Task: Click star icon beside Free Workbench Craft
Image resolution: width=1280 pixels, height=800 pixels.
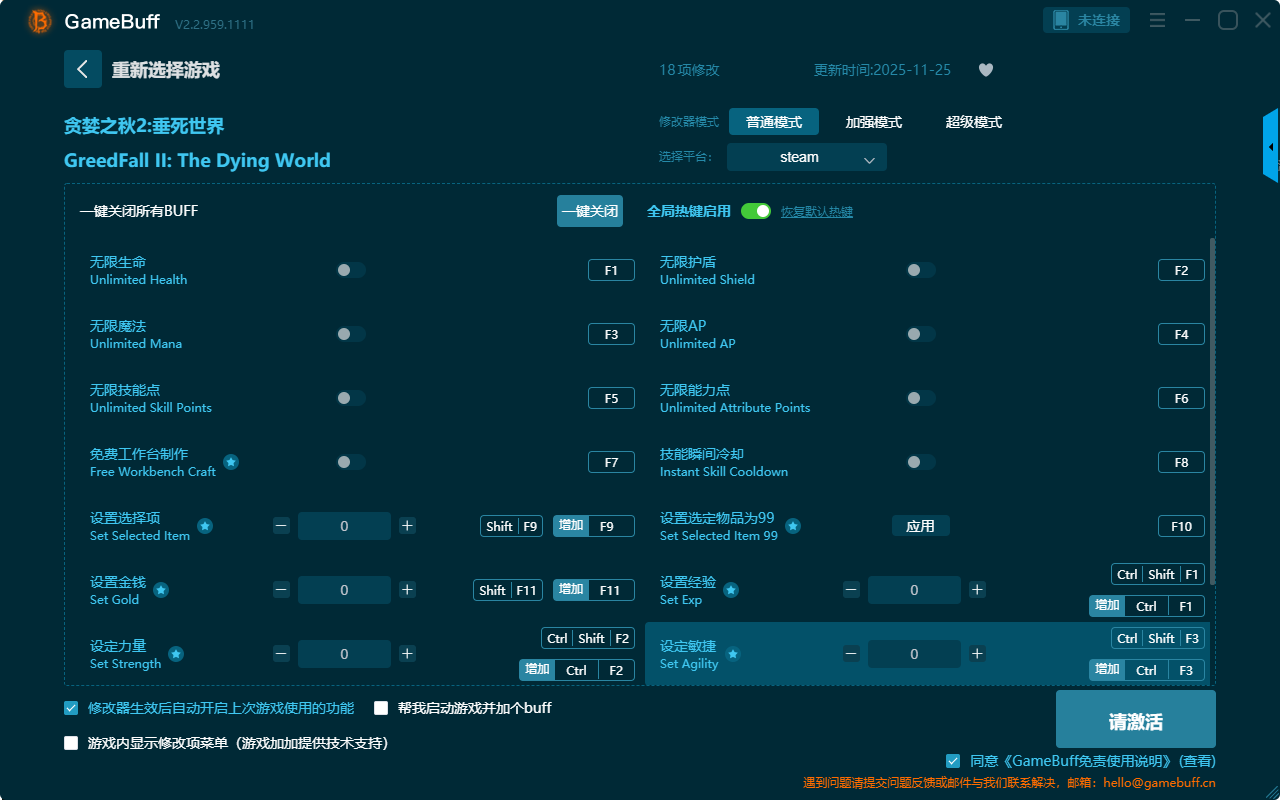Action: 231,462
